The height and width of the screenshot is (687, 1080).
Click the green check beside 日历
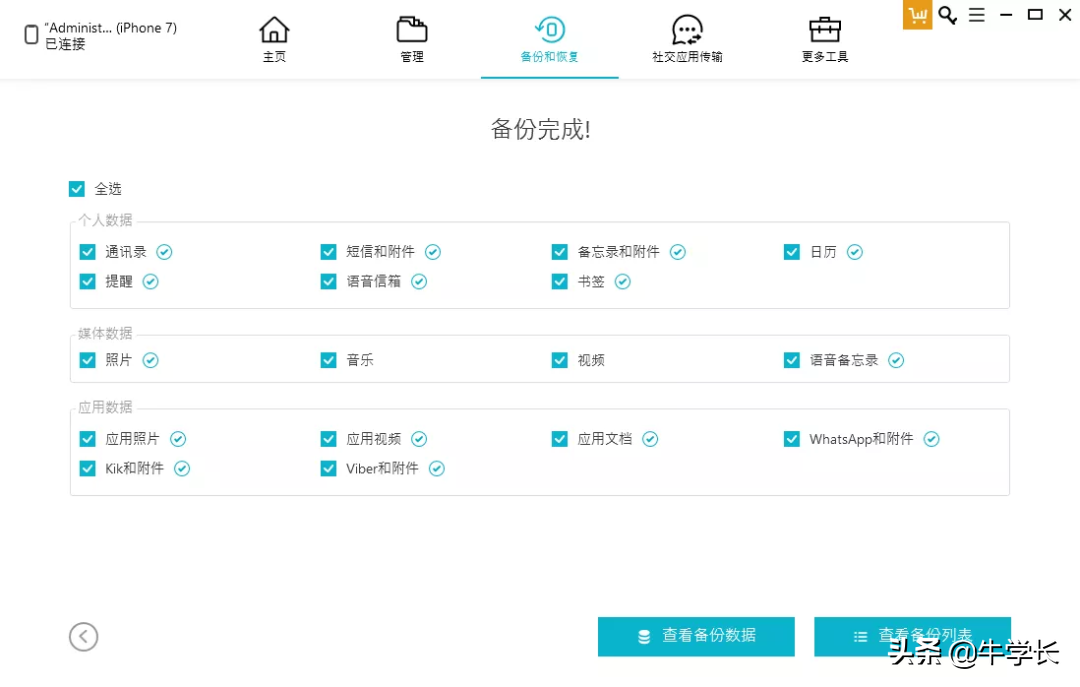coord(855,252)
